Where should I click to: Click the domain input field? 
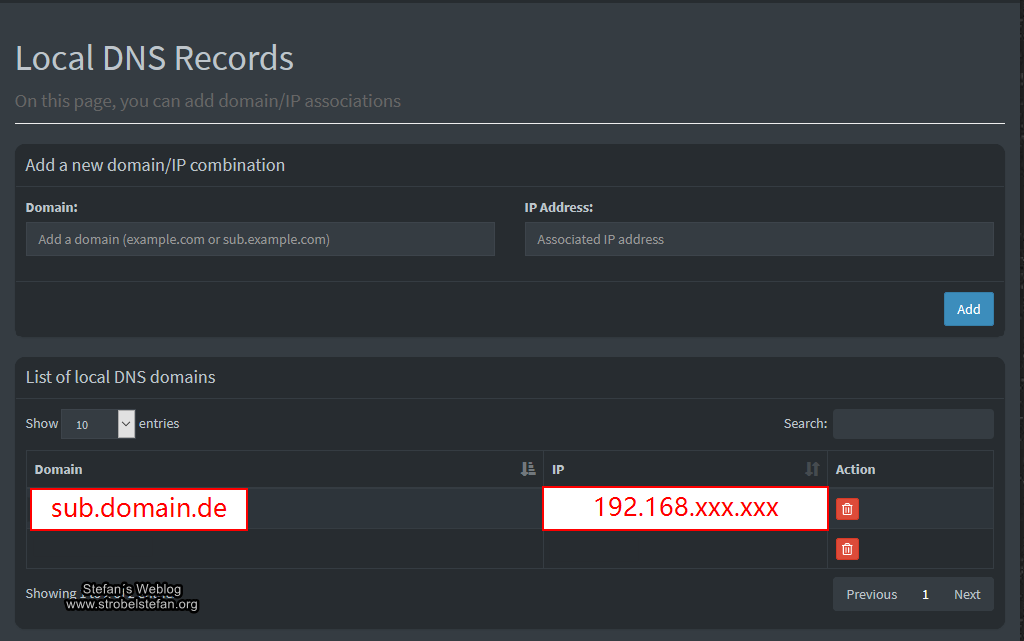point(259,239)
